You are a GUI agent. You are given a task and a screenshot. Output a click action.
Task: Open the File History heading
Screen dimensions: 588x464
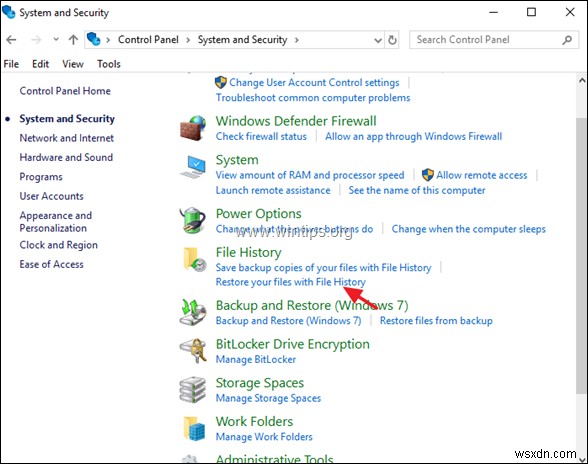tap(248, 252)
